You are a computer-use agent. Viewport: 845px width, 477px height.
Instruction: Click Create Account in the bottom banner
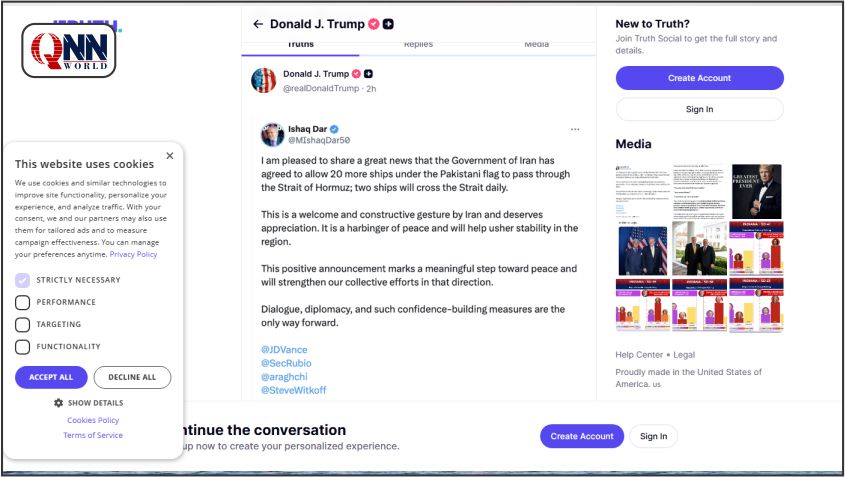582,436
